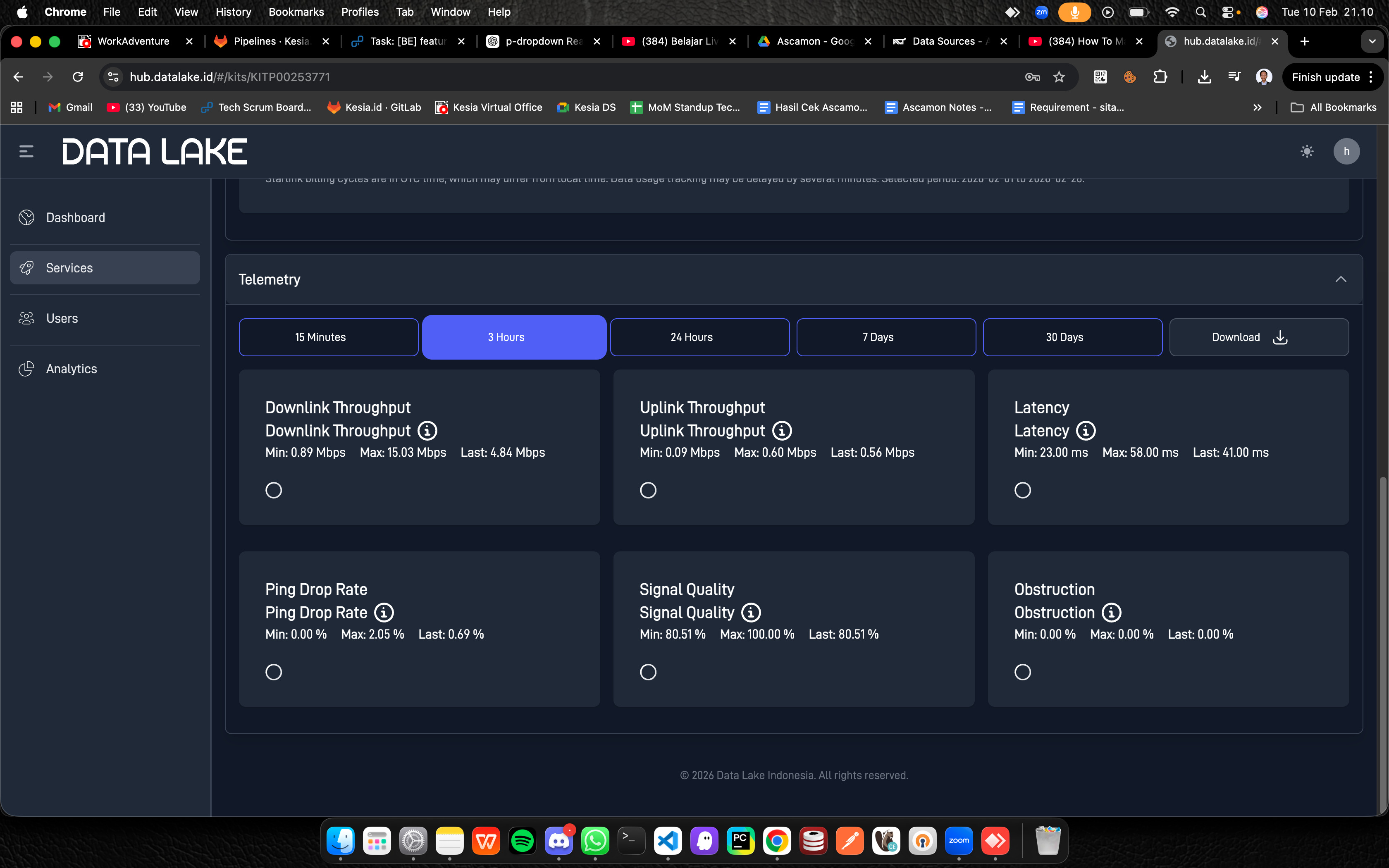The image size is (1389, 868).
Task: Collapse the Telemetry panel chevron
Action: click(1341, 279)
